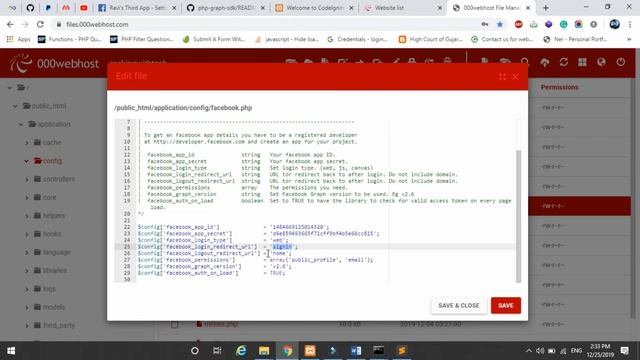Open Chrome three-dot menu
640x360 pixels.
(629, 24)
